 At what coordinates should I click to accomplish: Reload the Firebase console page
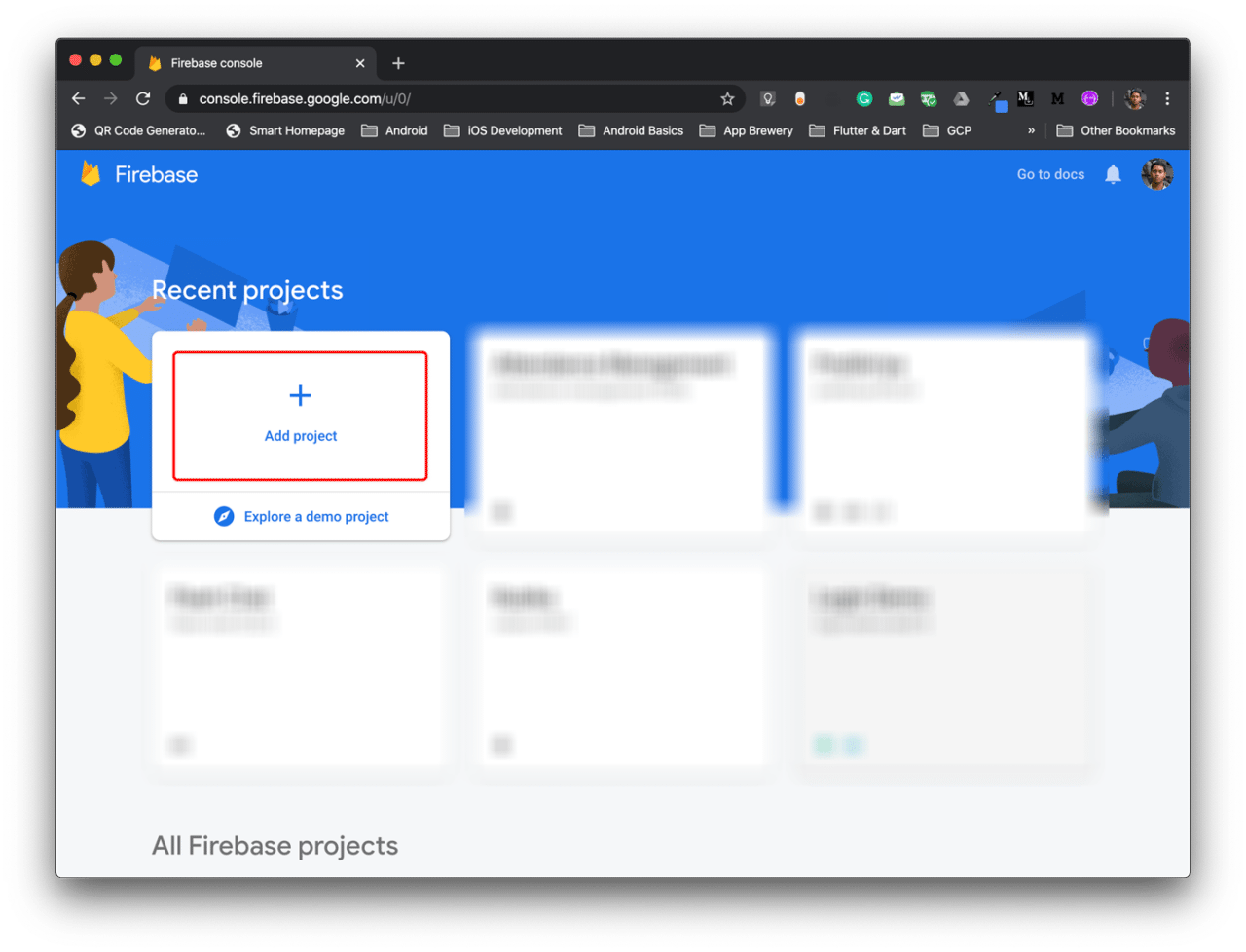[143, 98]
